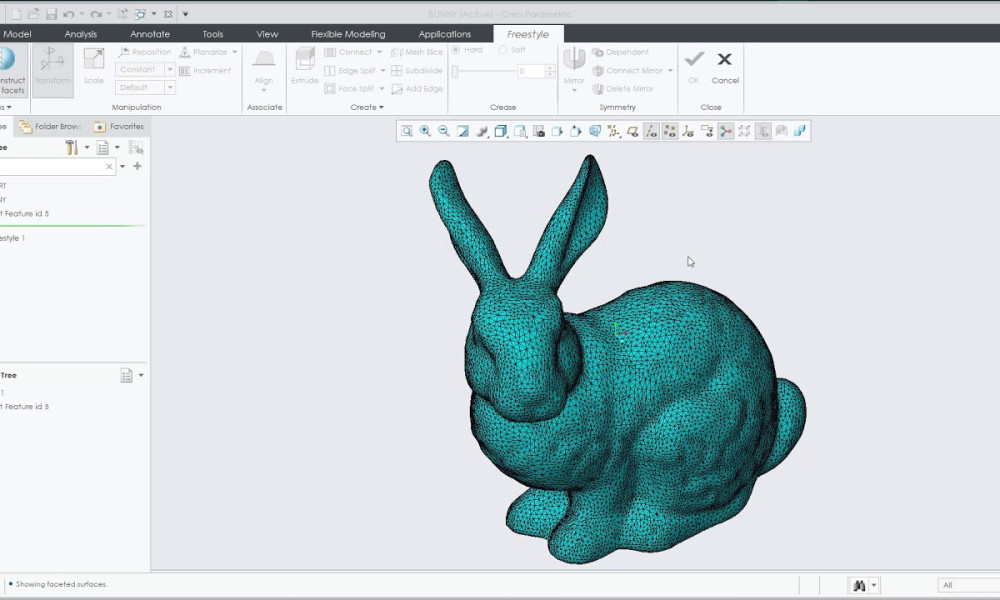Clear the model tree search field
The height and width of the screenshot is (600, 1000).
[109, 166]
